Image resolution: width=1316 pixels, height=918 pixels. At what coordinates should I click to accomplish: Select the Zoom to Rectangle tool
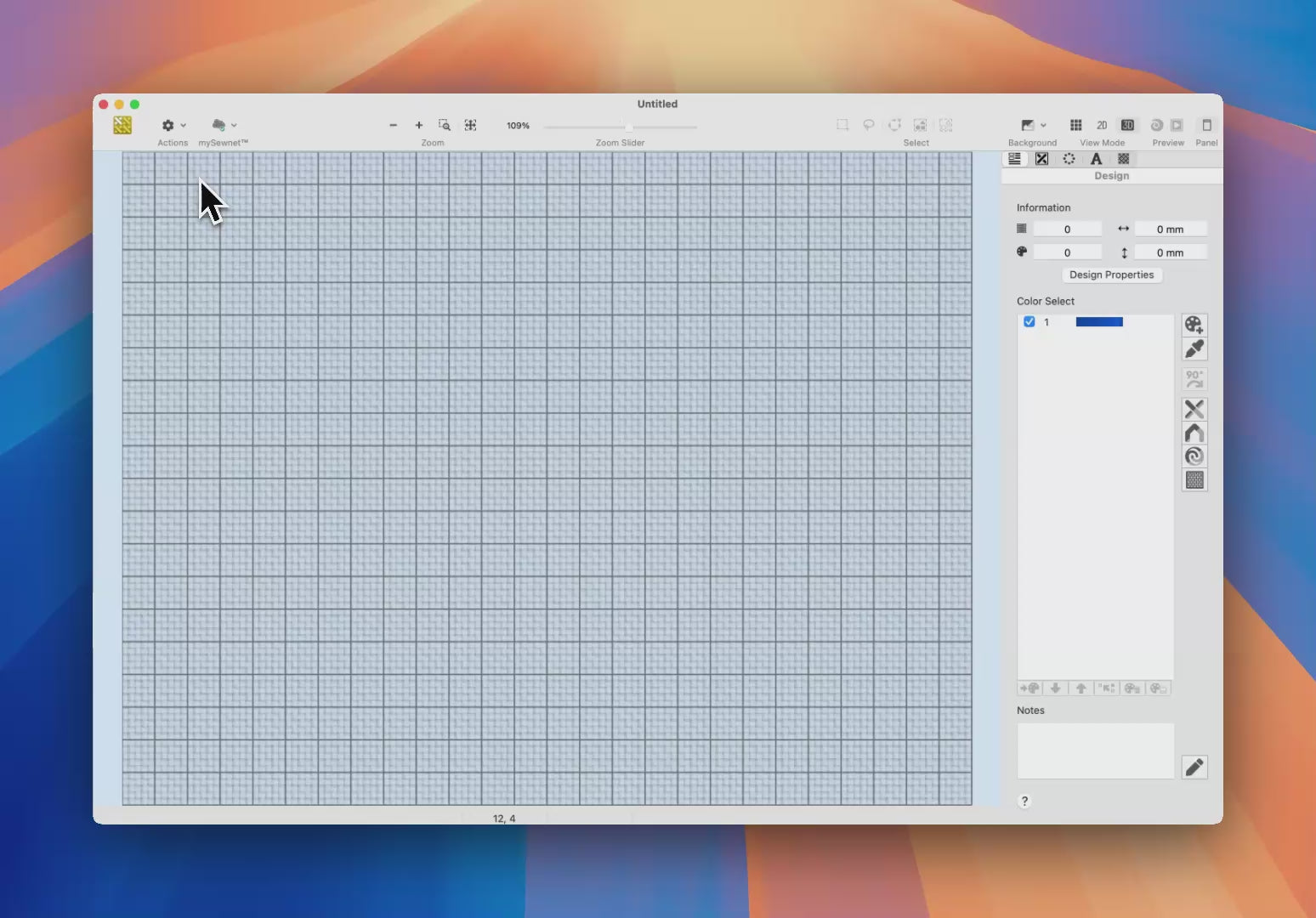click(x=444, y=125)
